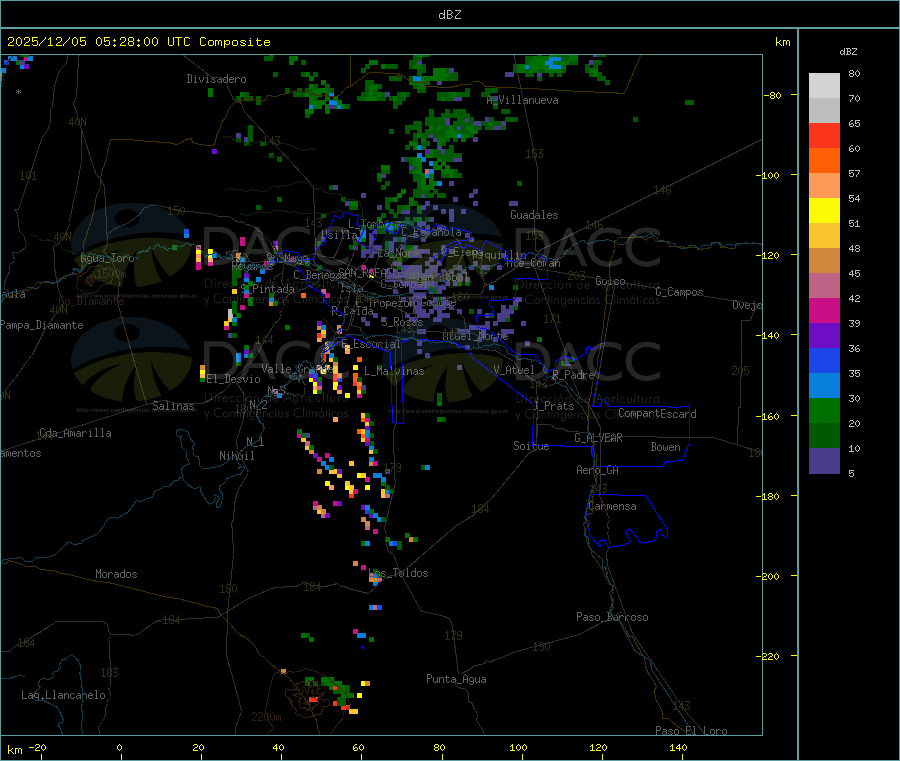This screenshot has width=900, height=761.
Task: Click the '-80' tick on the right axis
Action: [x=773, y=95]
